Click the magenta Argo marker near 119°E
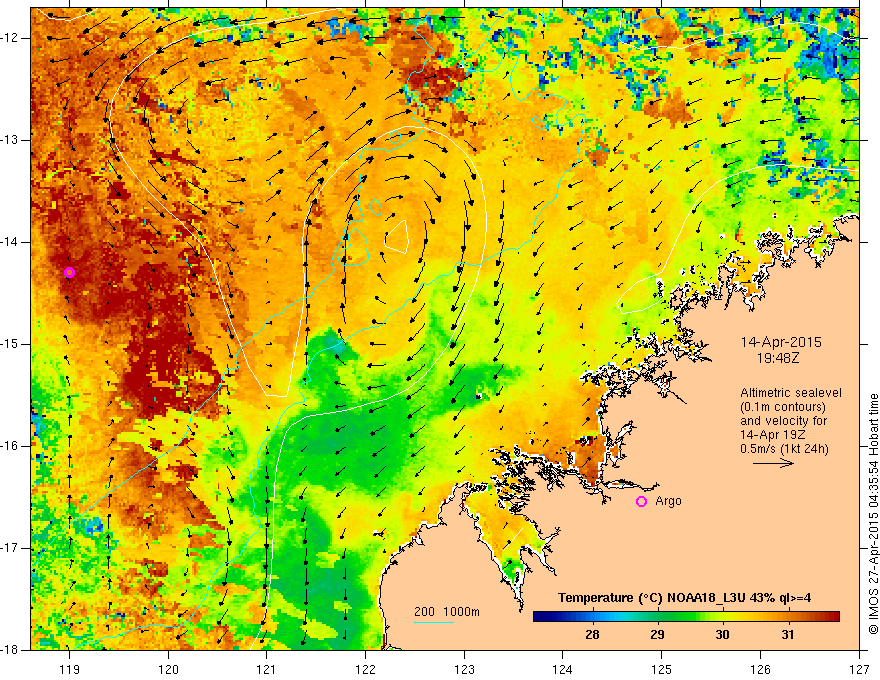This screenshot has width=880, height=680. pos(70,273)
